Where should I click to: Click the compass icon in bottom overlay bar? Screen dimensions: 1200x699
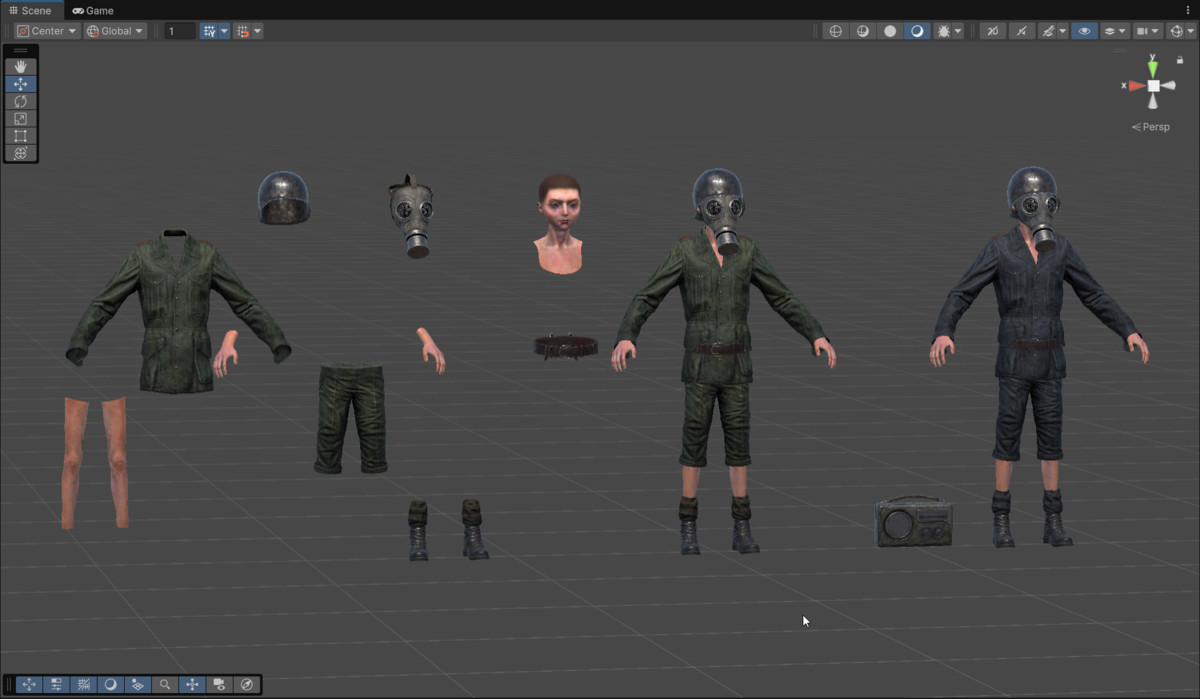[247, 685]
